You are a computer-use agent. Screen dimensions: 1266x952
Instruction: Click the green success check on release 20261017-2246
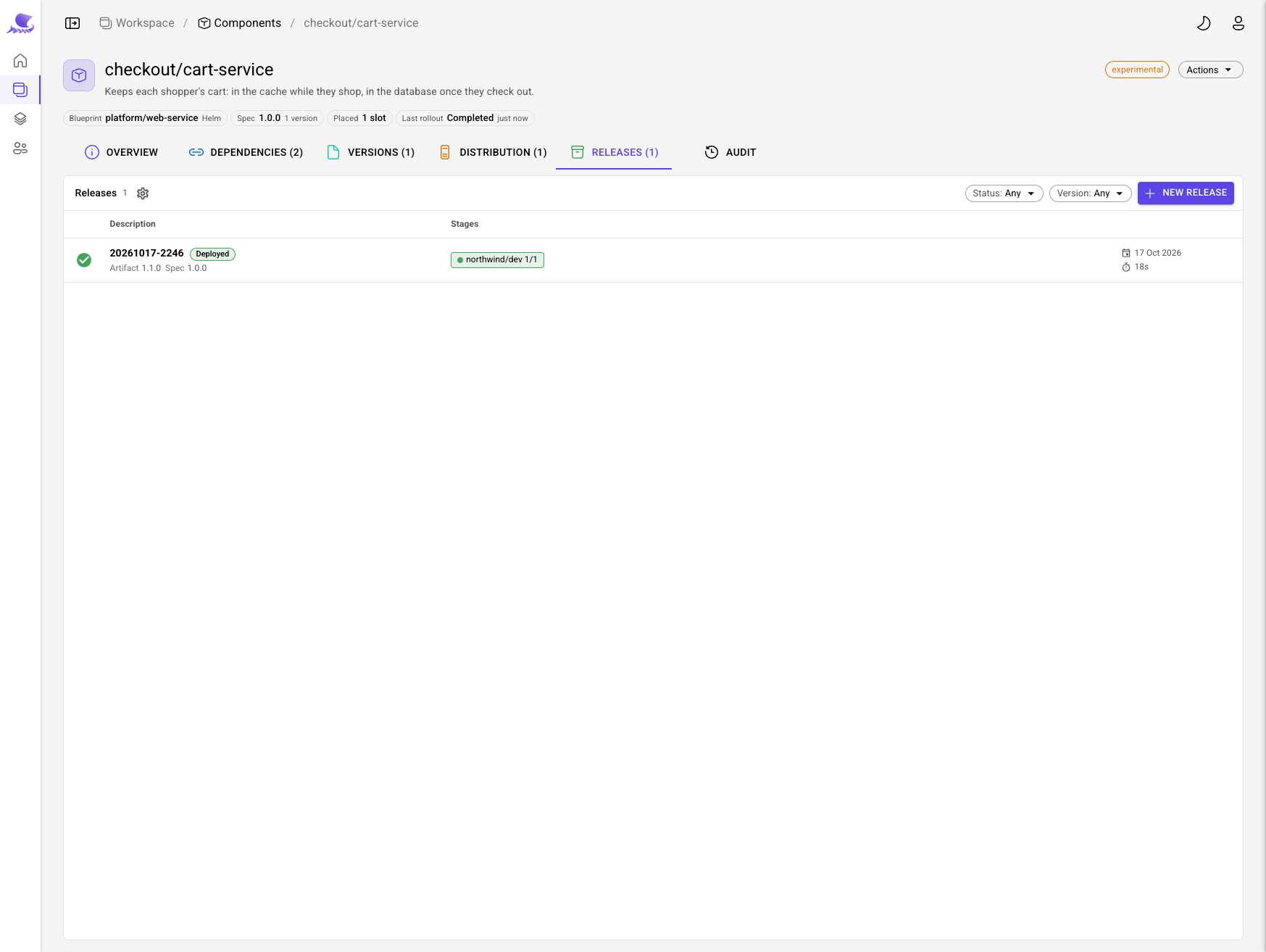(84, 260)
